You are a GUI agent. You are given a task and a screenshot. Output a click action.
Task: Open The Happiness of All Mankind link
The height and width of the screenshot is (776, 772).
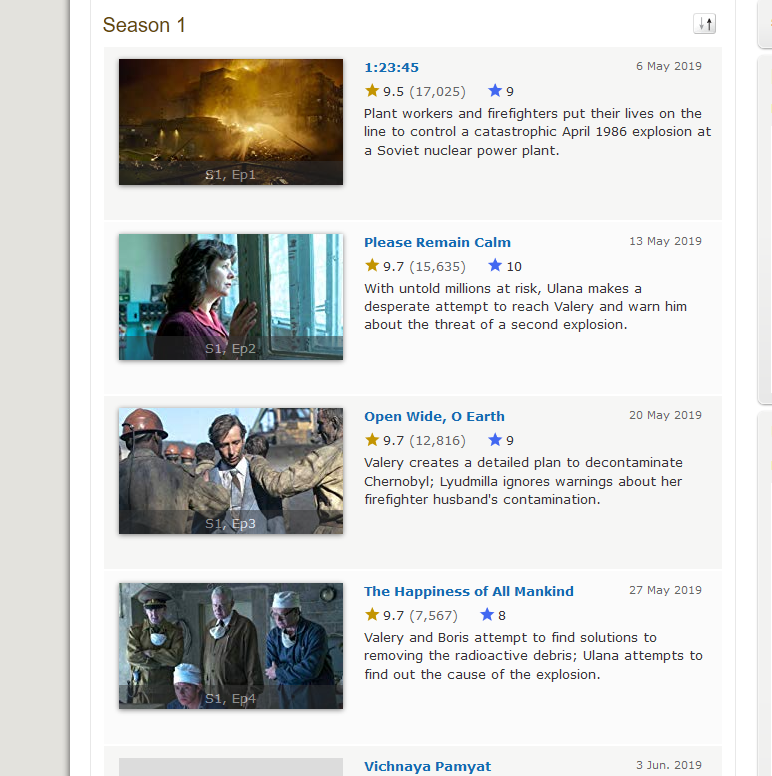469,591
